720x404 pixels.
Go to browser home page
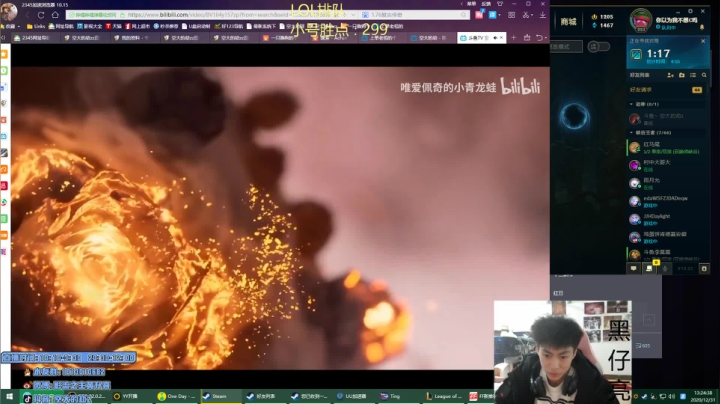tap(55, 15)
